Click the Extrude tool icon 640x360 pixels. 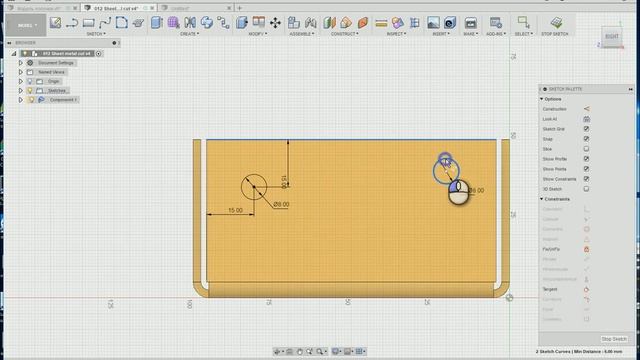coord(156,22)
